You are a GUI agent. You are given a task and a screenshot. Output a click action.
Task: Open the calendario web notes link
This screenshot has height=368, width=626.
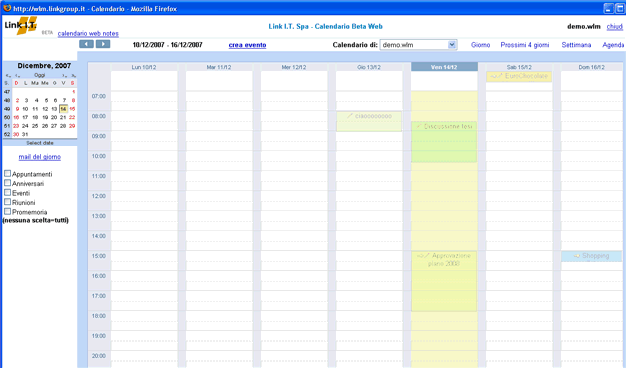88,34
